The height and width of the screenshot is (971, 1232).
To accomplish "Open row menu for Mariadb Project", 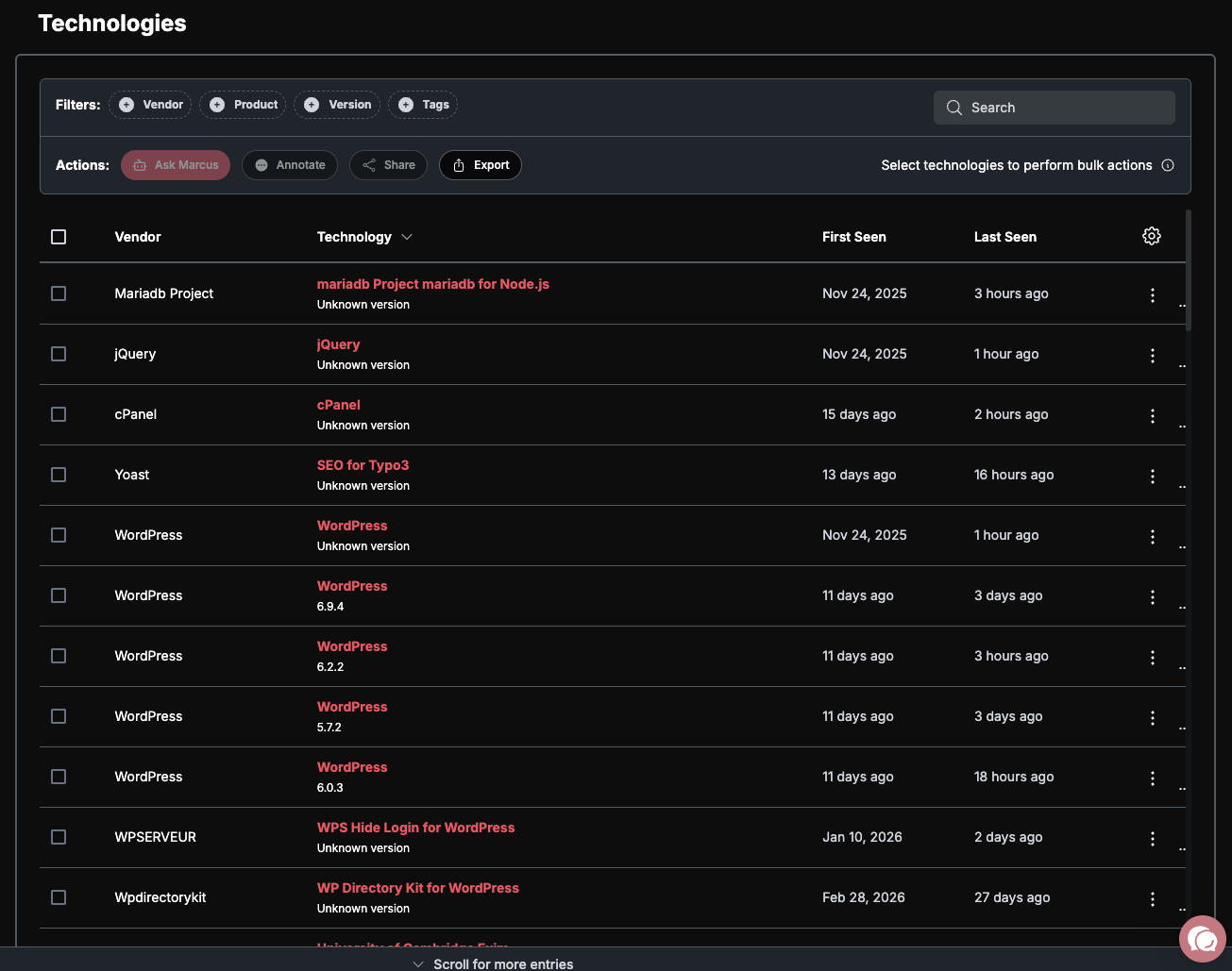I will pos(1153,294).
